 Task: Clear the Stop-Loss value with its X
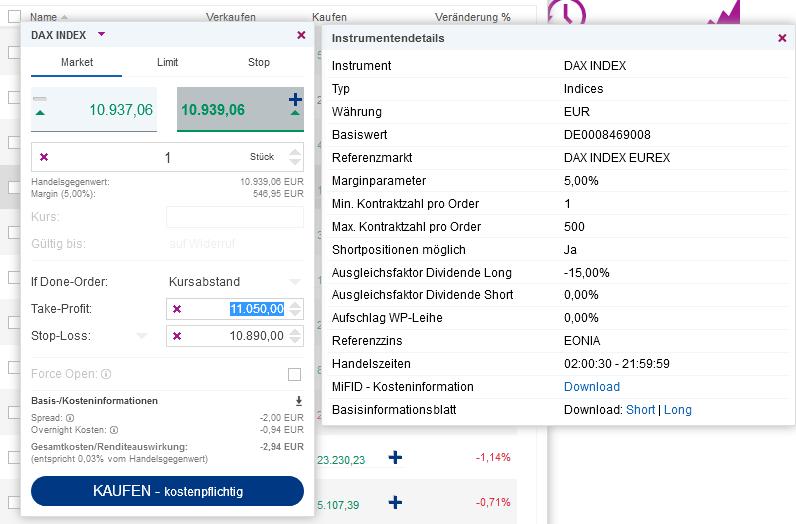tap(177, 336)
